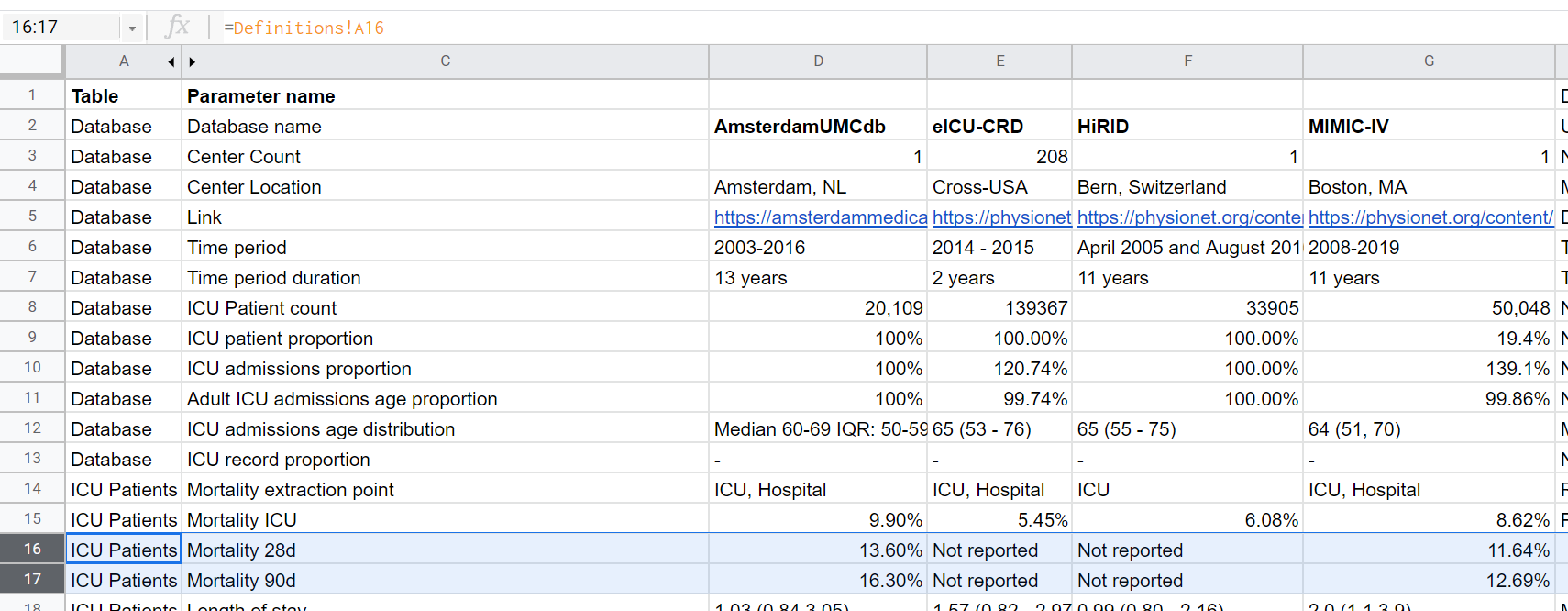Screen dimensions: 1568x611
Task: Click the '6.08%' cell
Action: [1187, 519]
